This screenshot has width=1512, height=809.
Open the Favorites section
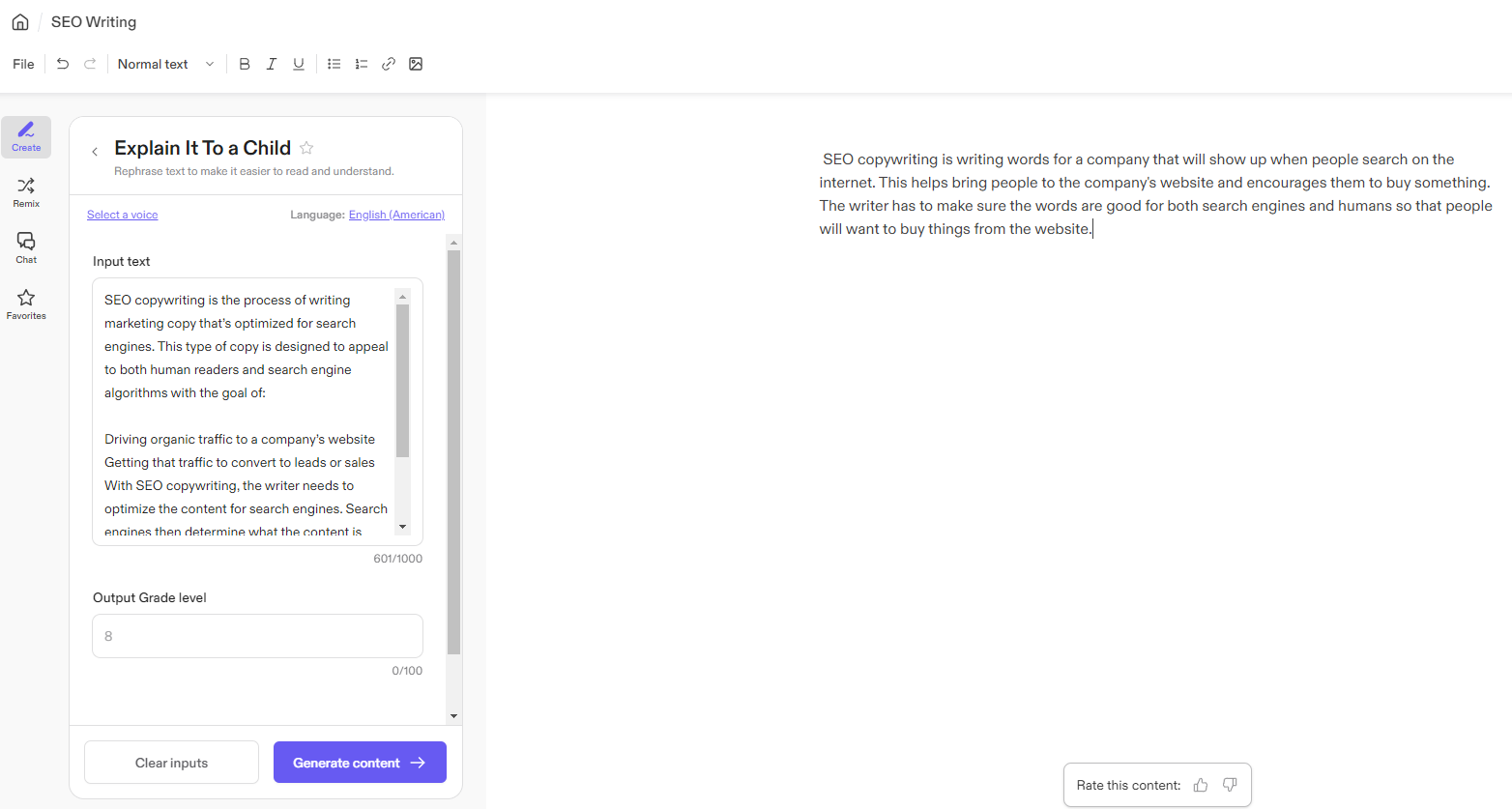tap(25, 303)
